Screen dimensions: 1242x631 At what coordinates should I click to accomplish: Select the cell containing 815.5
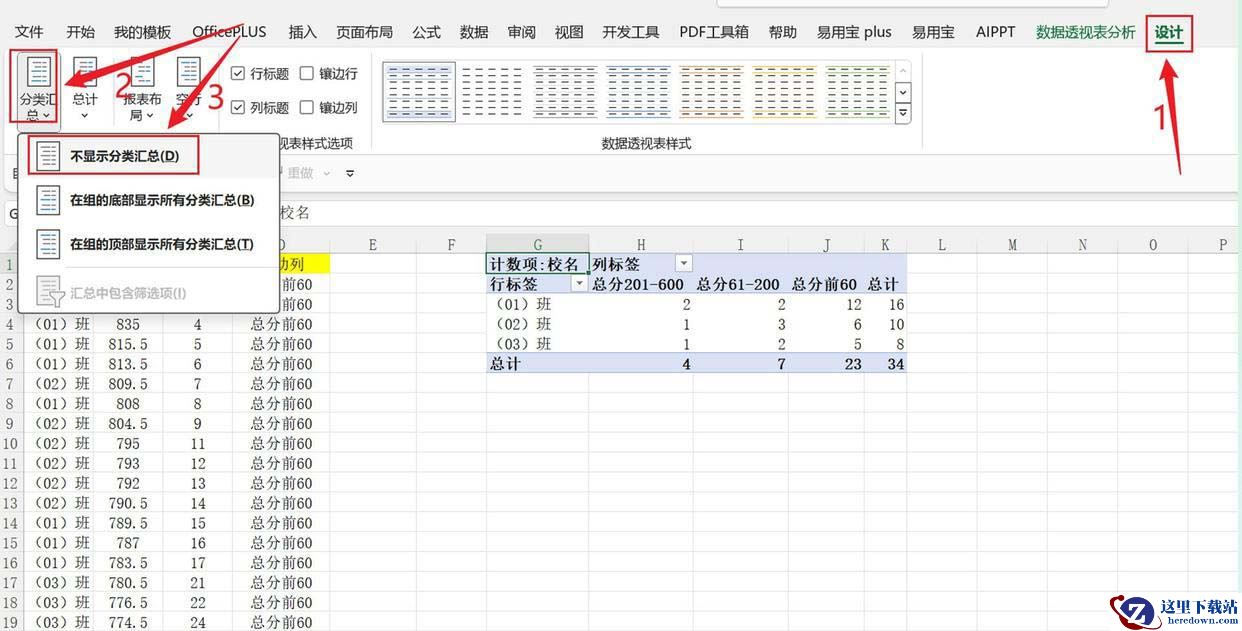coord(128,344)
